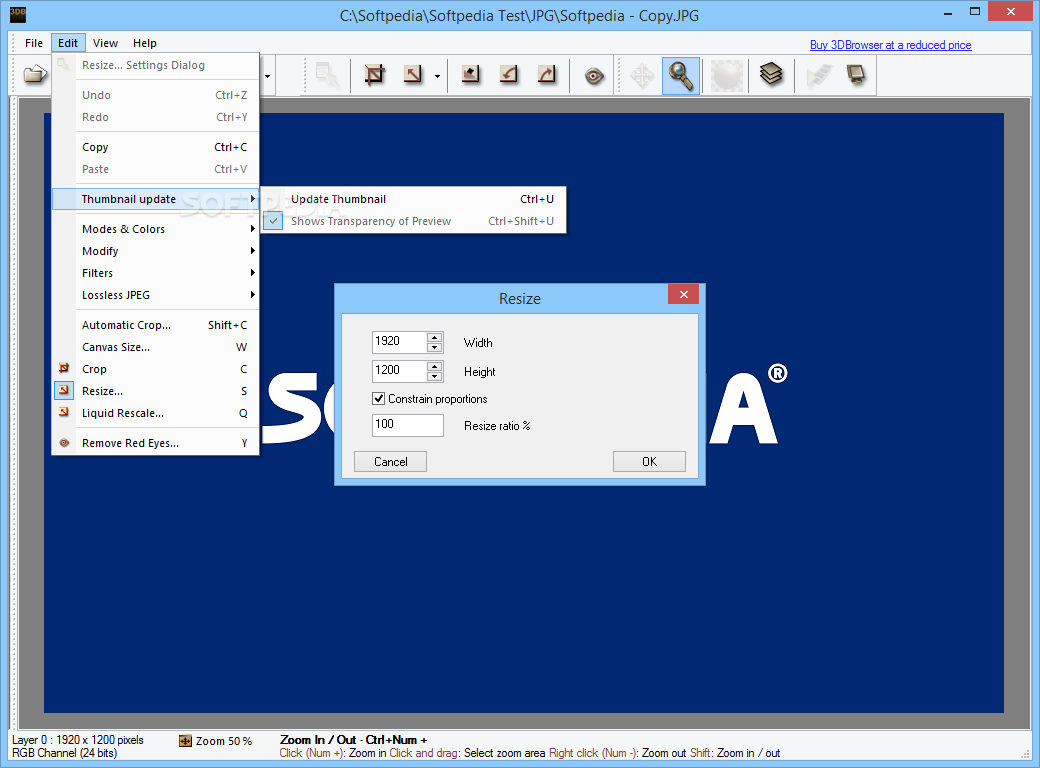1040x768 pixels.
Task: Click the 3DBrowser app icon in title bar
Action: coord(18,14)
